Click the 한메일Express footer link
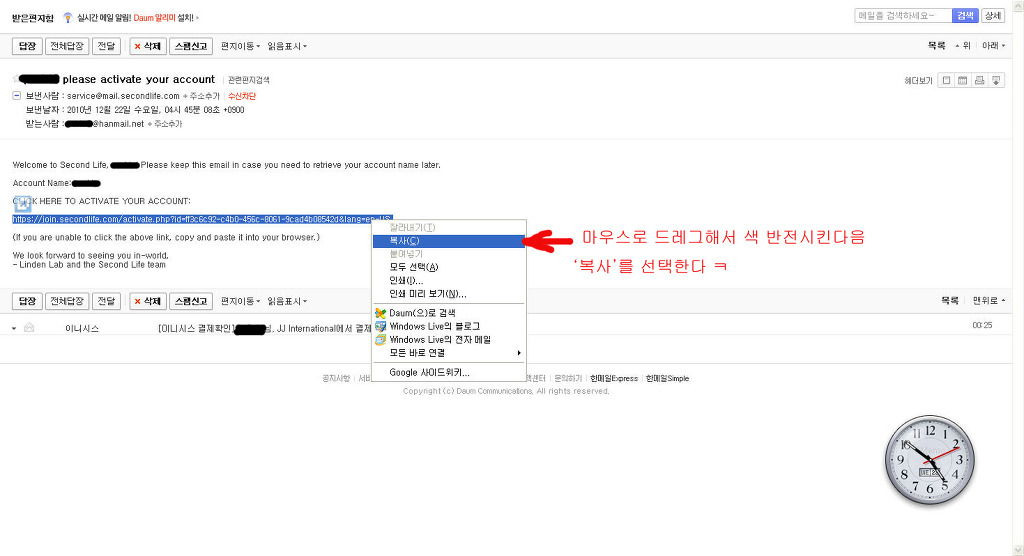 click(x=614, y=378)
